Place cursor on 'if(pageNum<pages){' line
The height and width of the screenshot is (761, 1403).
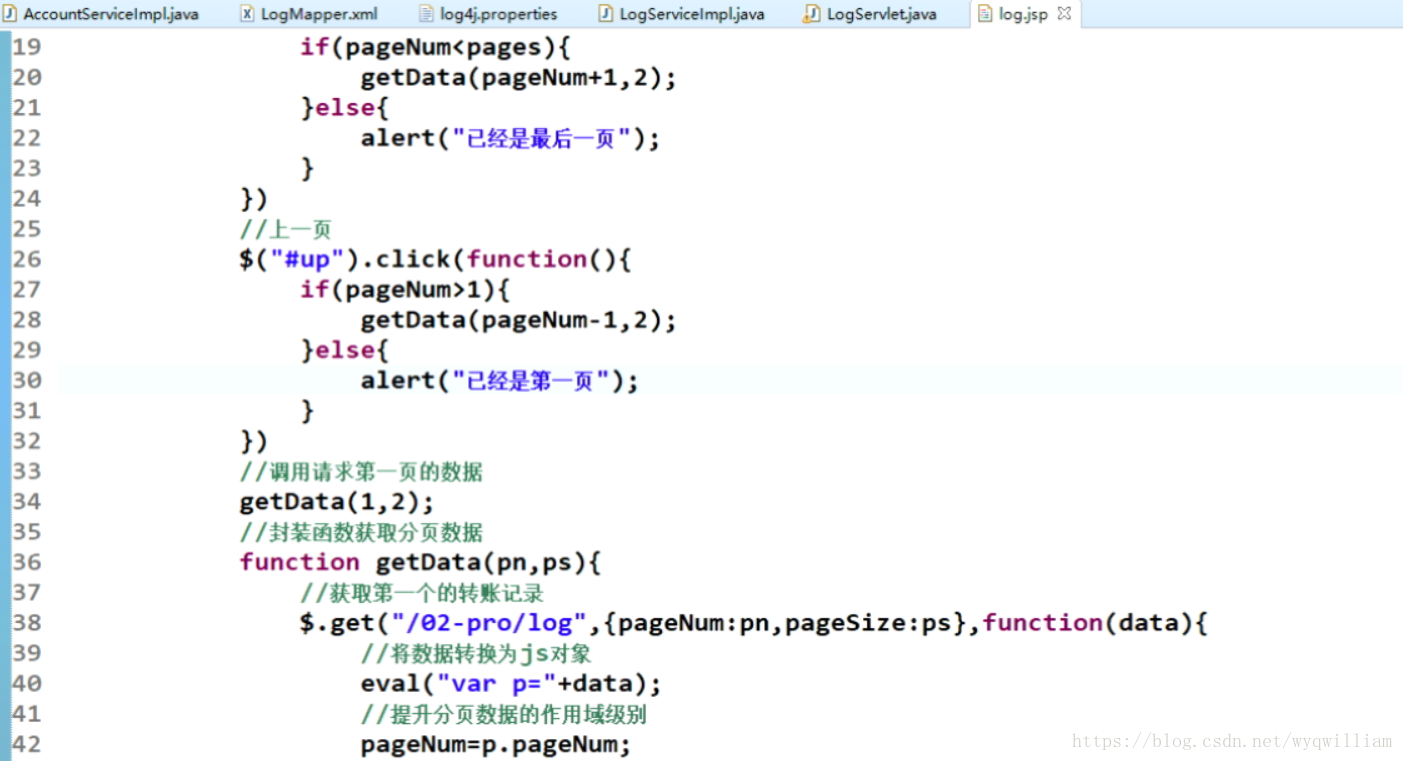[434, 47]
